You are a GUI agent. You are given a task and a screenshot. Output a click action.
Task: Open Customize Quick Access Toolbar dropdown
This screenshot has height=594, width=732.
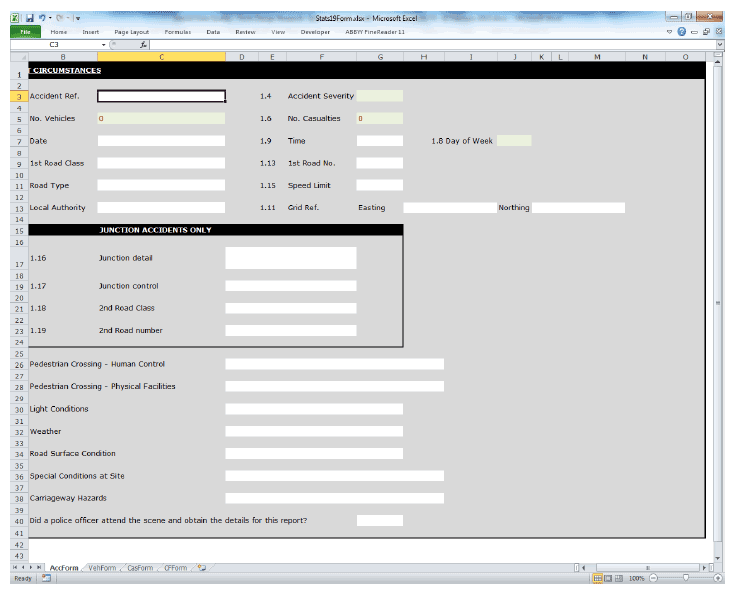[x=78, y=18]
